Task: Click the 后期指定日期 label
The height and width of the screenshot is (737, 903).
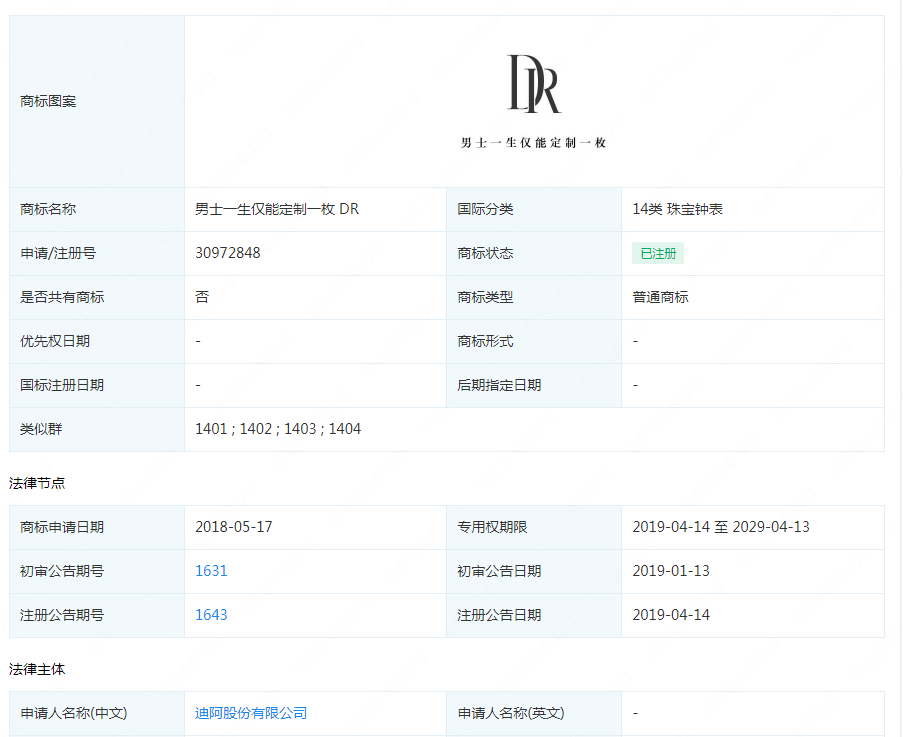Action: tap(499, 385)
